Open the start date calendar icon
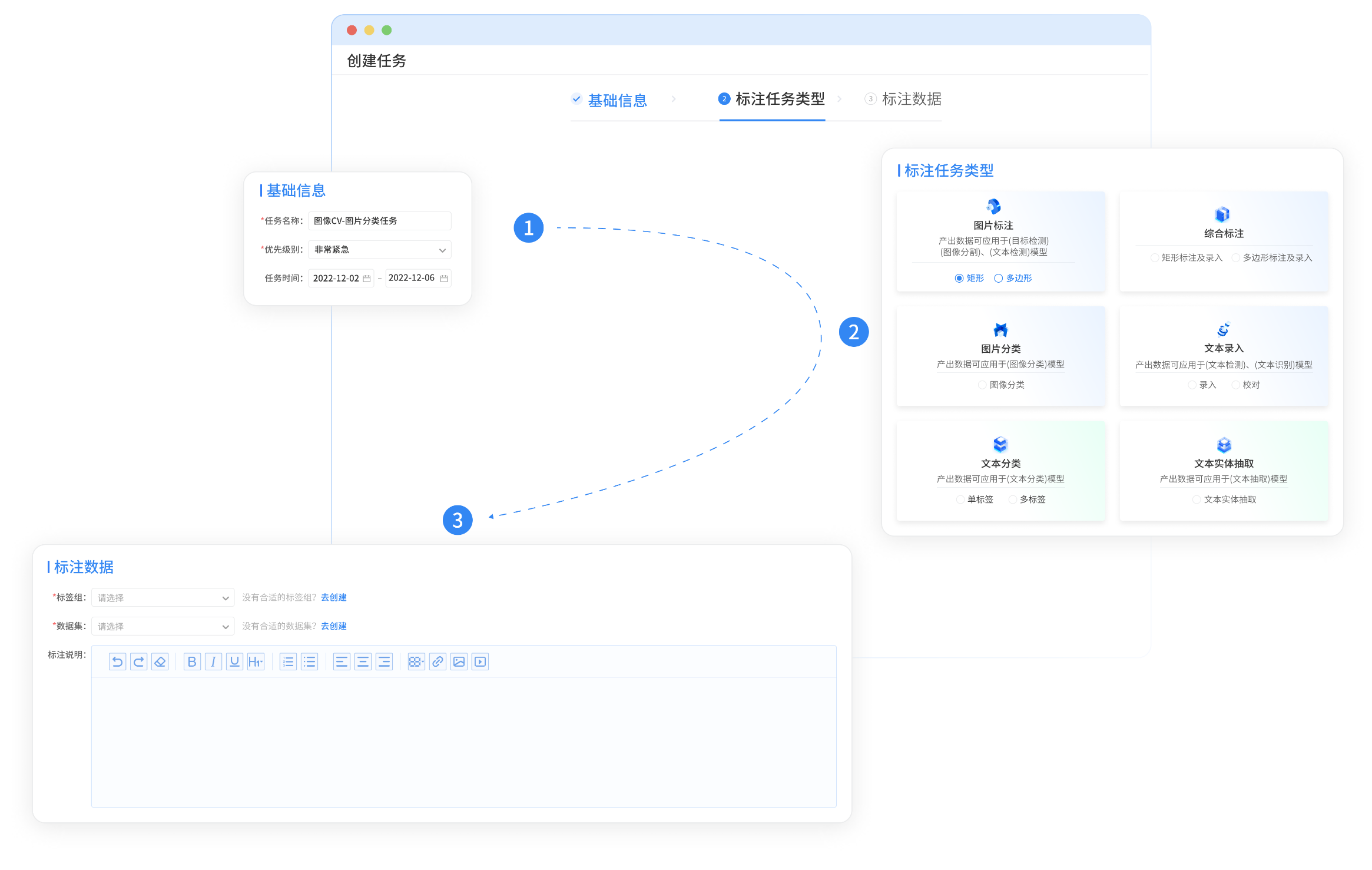The image size is (1372, 870). coord(367,279)
